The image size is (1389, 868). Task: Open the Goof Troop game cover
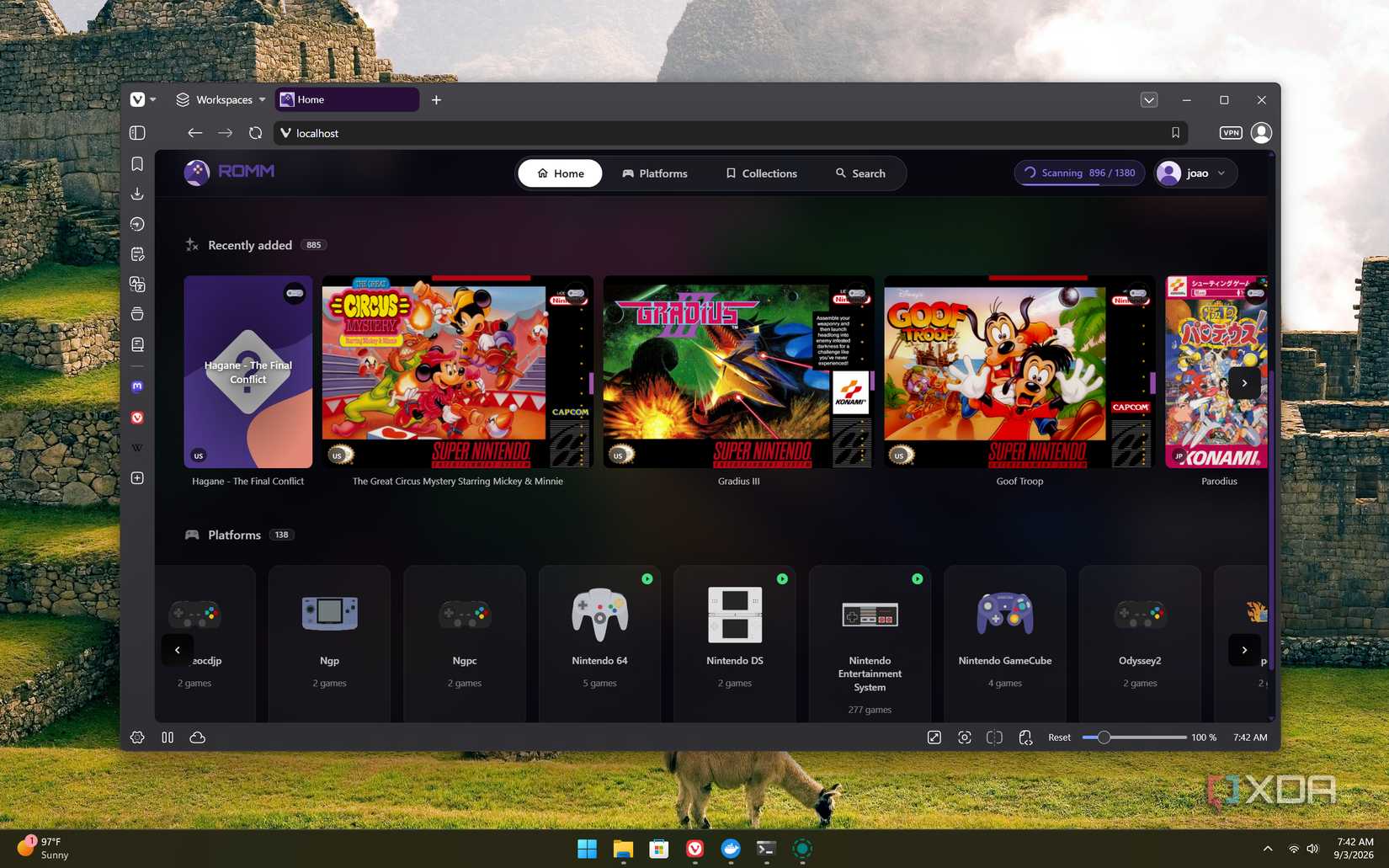[1019, 372]
